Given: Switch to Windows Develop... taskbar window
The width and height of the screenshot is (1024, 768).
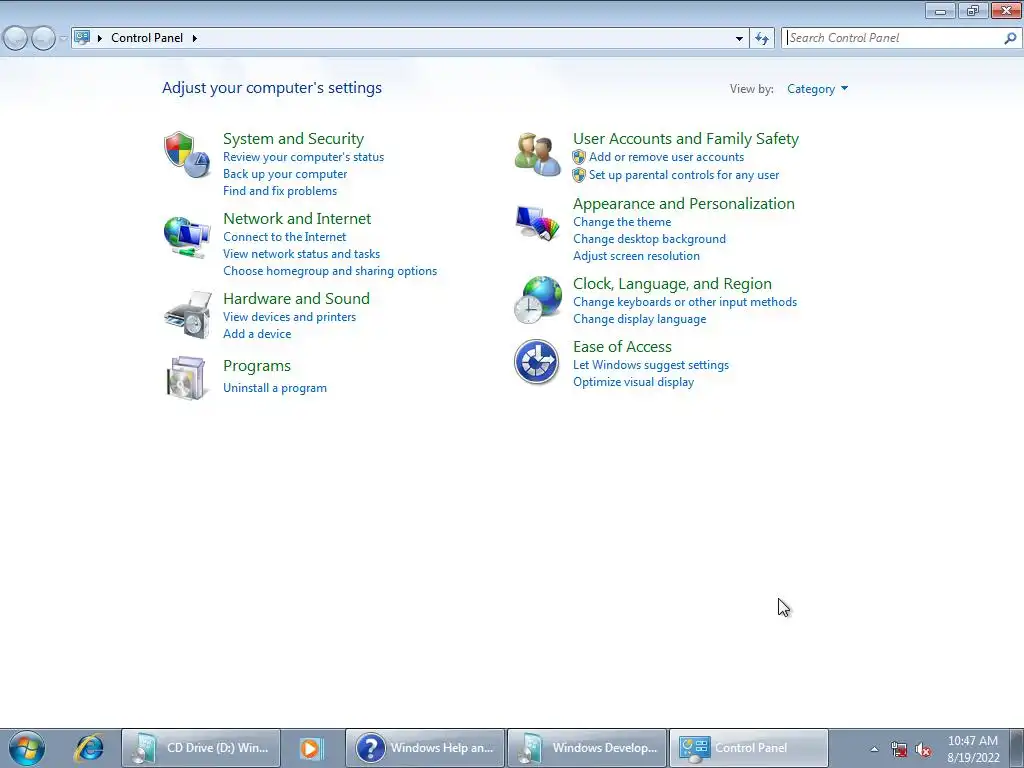Looking at the screenshot, I should pos(587,748).
